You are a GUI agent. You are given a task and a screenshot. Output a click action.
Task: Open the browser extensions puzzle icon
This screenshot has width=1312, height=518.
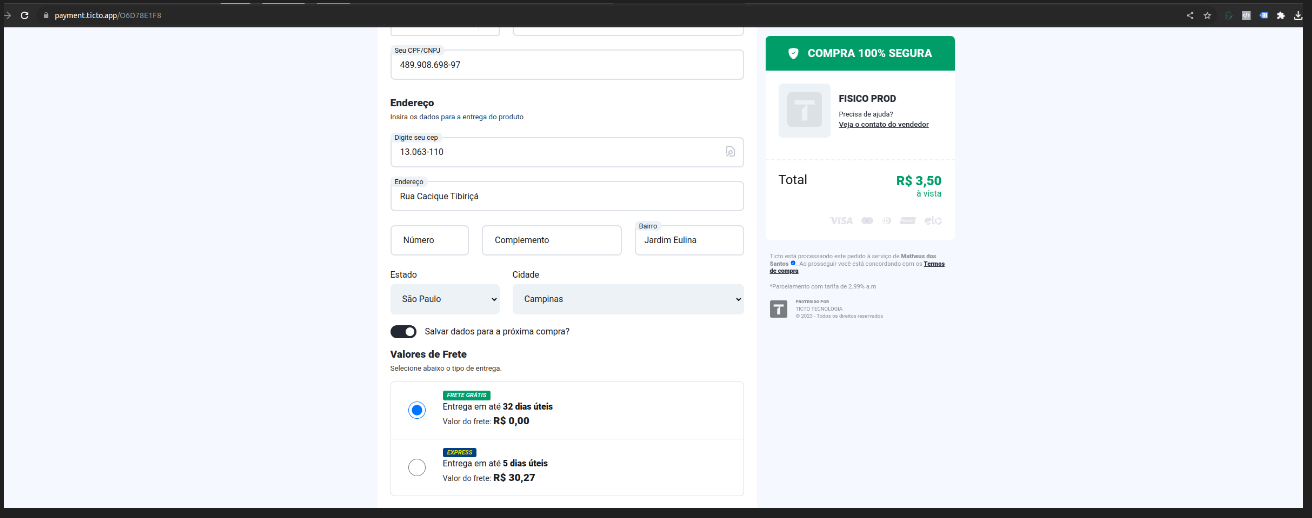[1280, 16]
